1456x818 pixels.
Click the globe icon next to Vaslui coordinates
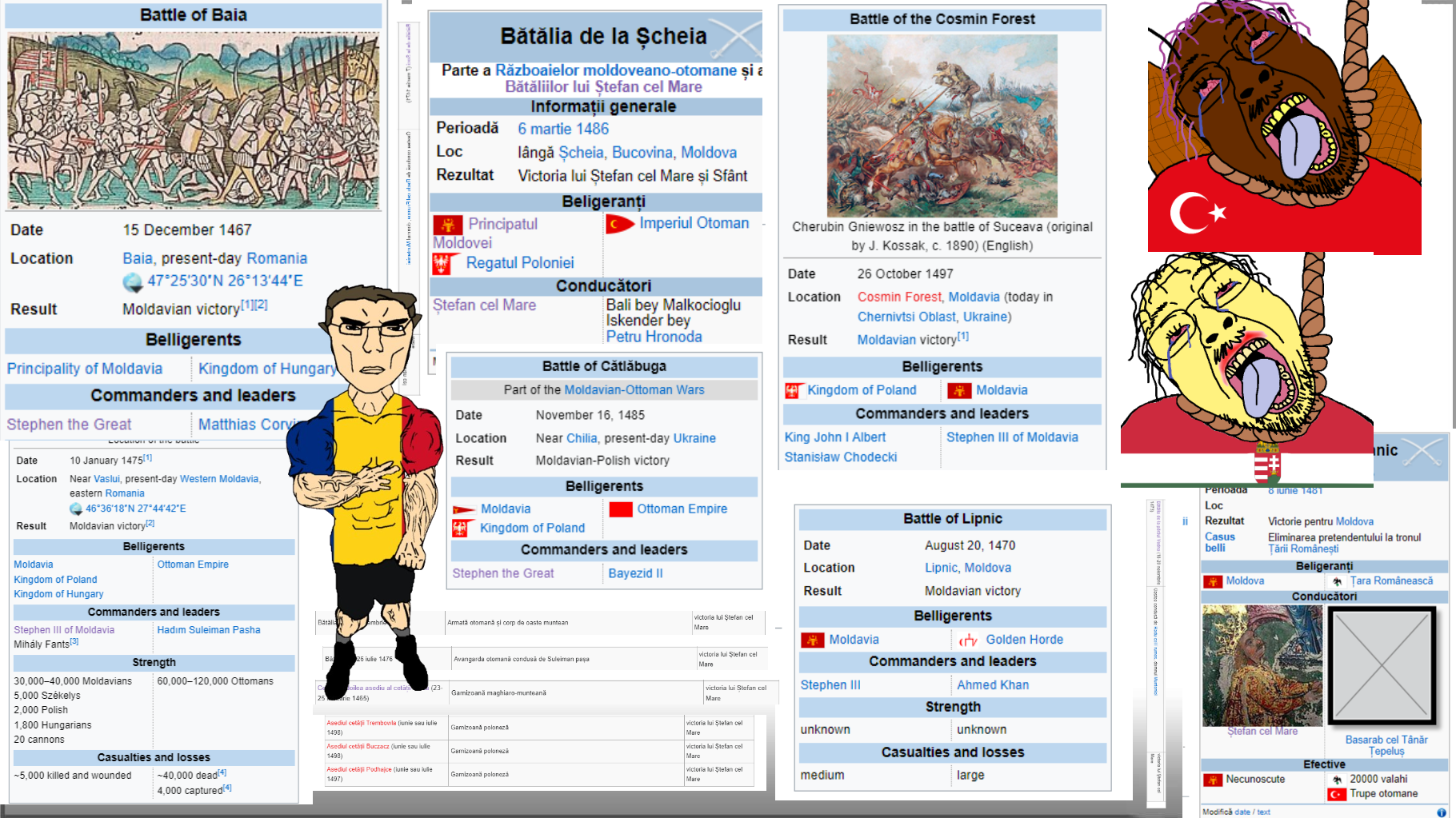click(x=76, y=509)
